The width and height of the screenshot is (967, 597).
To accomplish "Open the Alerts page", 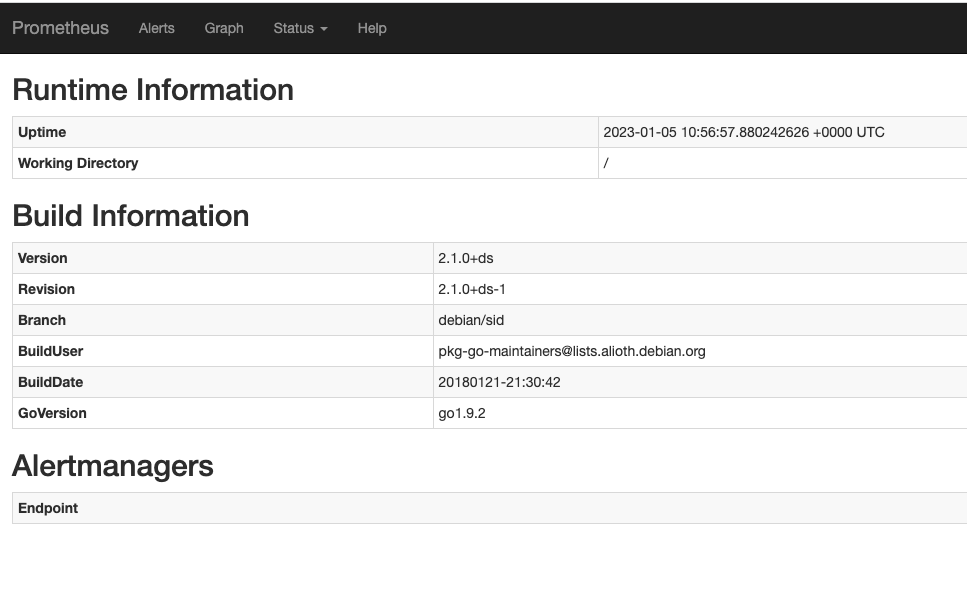I will (x=156, y=28).
